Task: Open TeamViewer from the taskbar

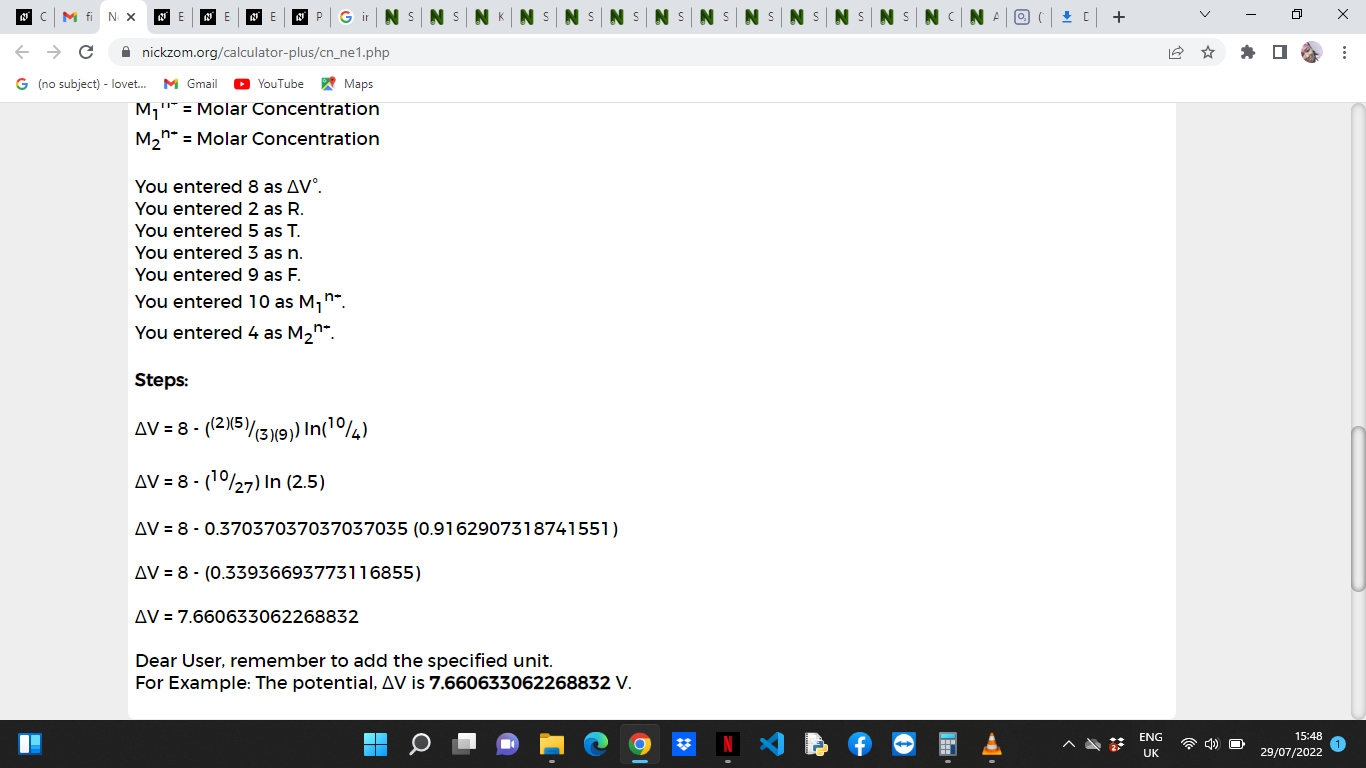Action: pyautogui.click(x=904, y=744)
